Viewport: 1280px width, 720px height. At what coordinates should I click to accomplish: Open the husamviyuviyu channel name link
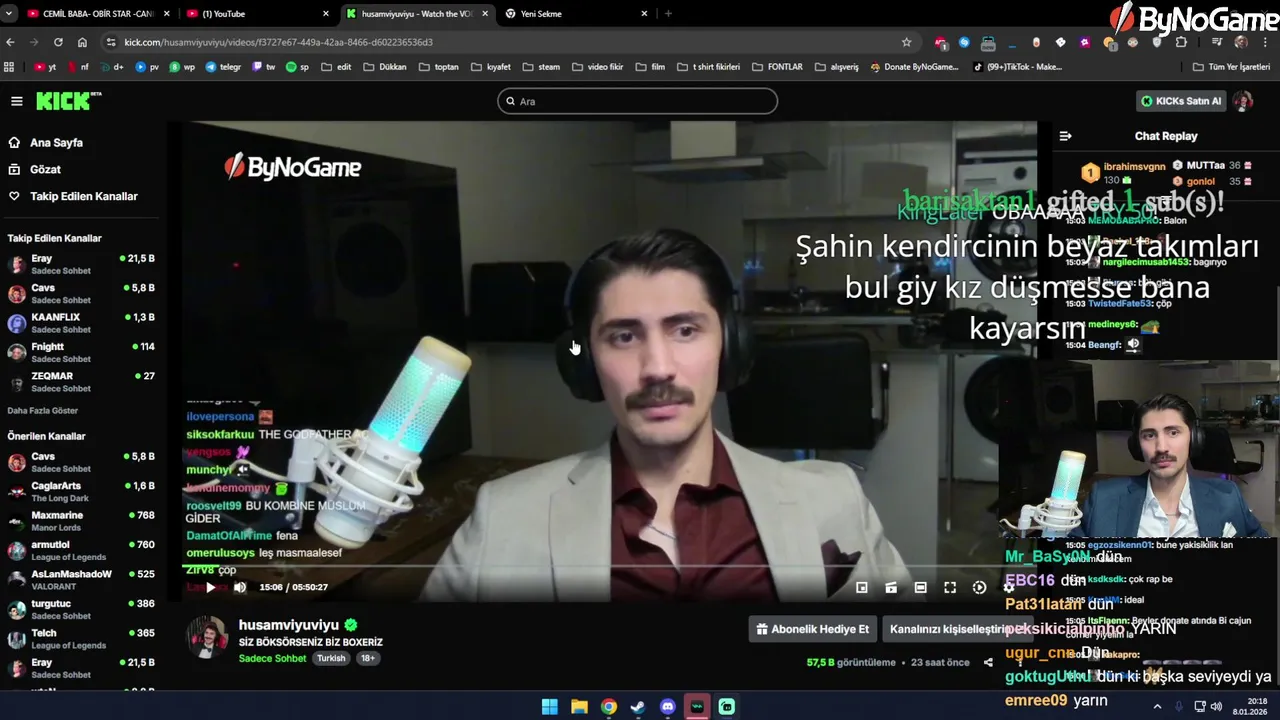[x=289, y=625]
